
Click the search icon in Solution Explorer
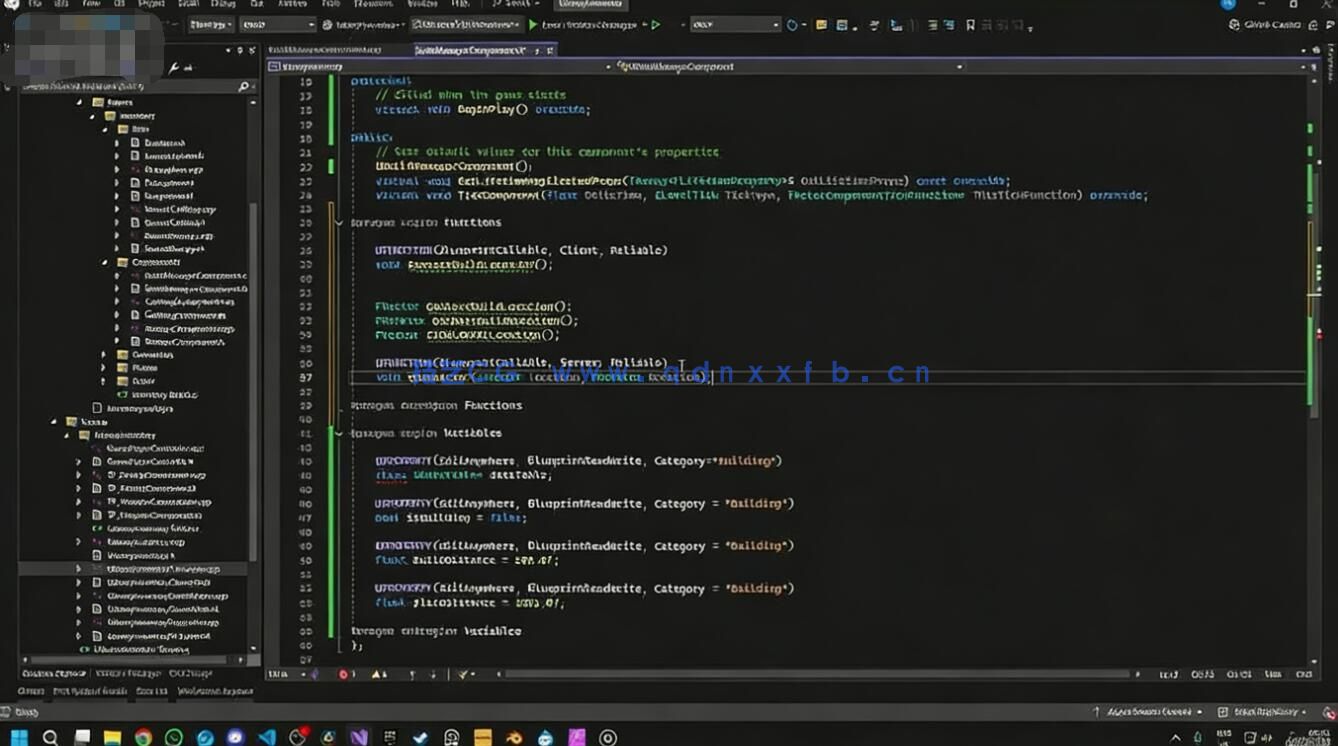pos(245,87)
